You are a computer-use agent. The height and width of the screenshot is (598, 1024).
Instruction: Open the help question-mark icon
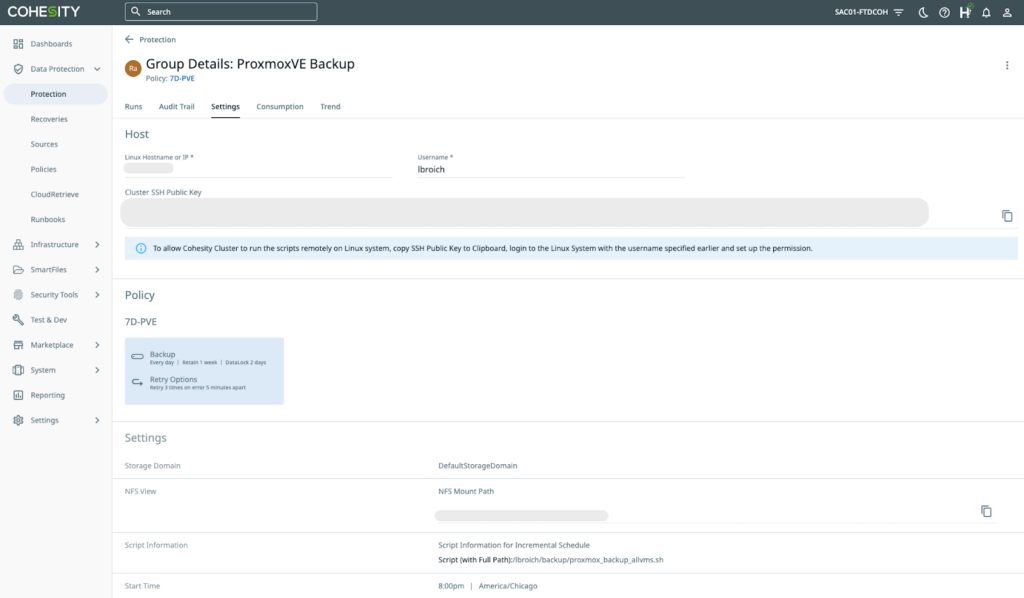point(943,11)
